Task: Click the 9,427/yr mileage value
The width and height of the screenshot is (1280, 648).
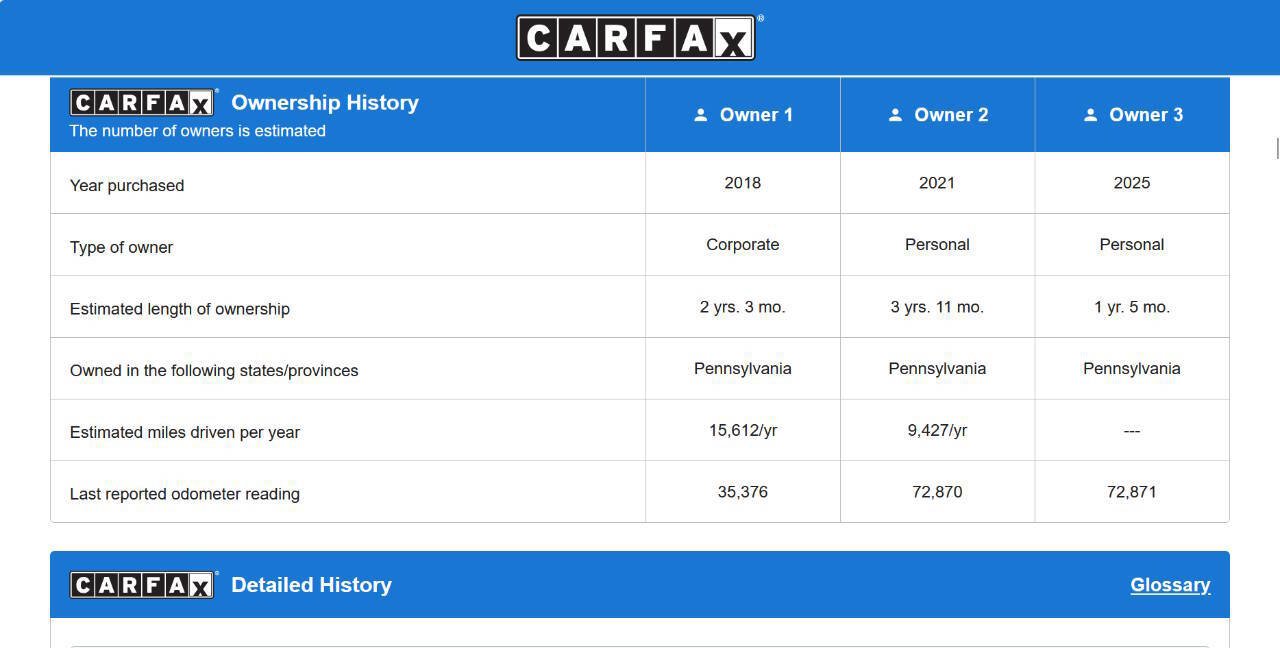Action: (937, 431)
